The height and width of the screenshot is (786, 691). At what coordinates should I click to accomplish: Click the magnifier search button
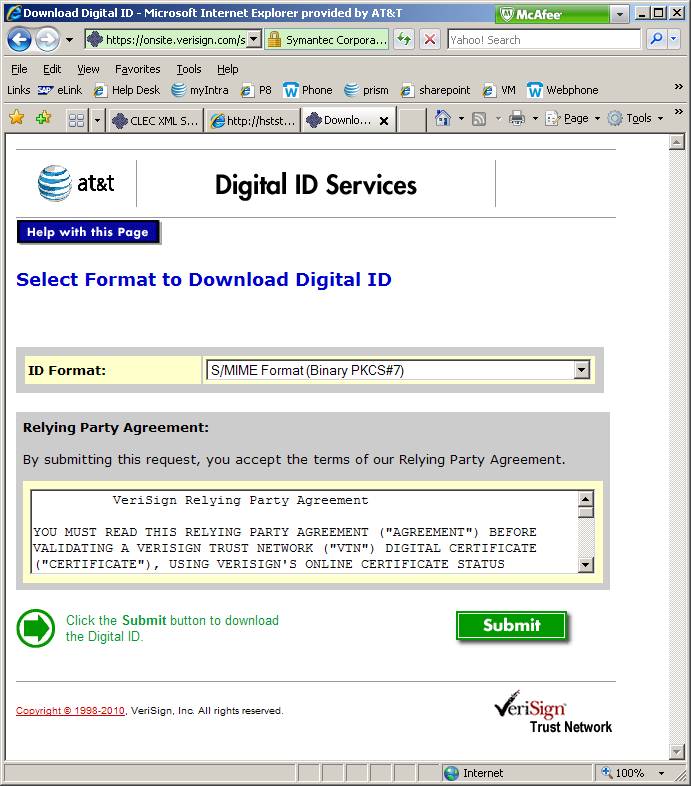[x=656, y=39]
